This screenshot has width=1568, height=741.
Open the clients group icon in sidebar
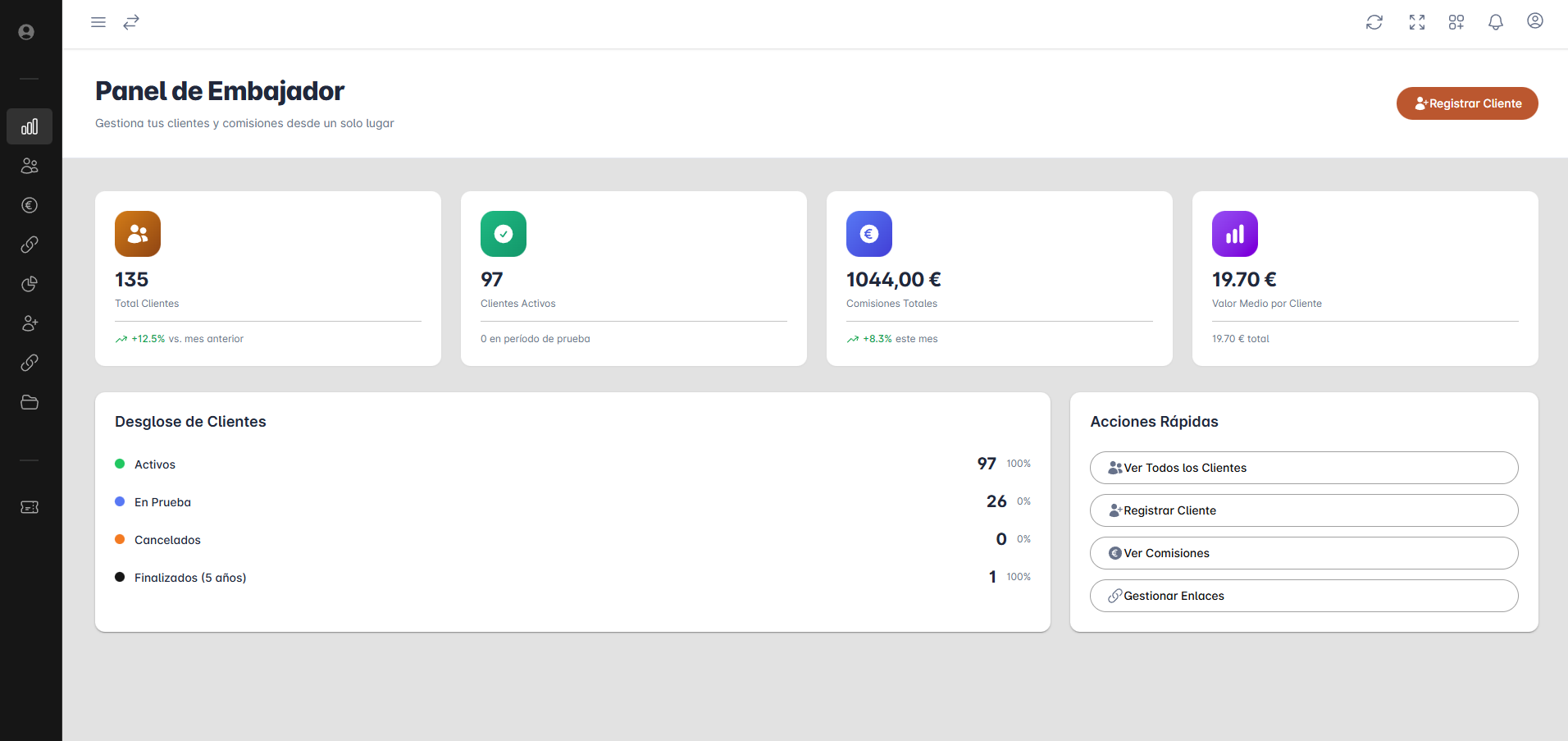pos(30,166)
